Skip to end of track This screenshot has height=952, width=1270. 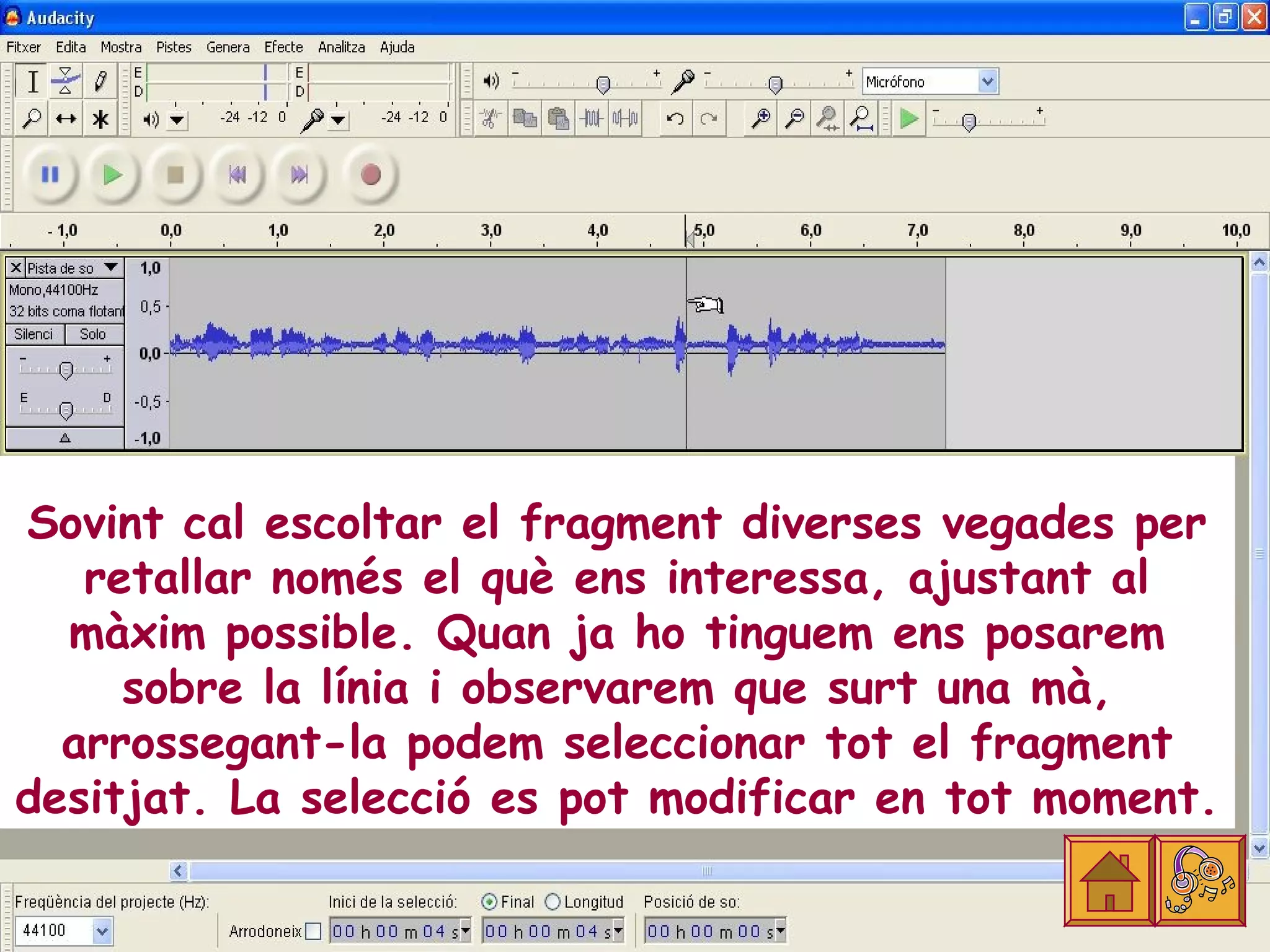tap(300, 175)
